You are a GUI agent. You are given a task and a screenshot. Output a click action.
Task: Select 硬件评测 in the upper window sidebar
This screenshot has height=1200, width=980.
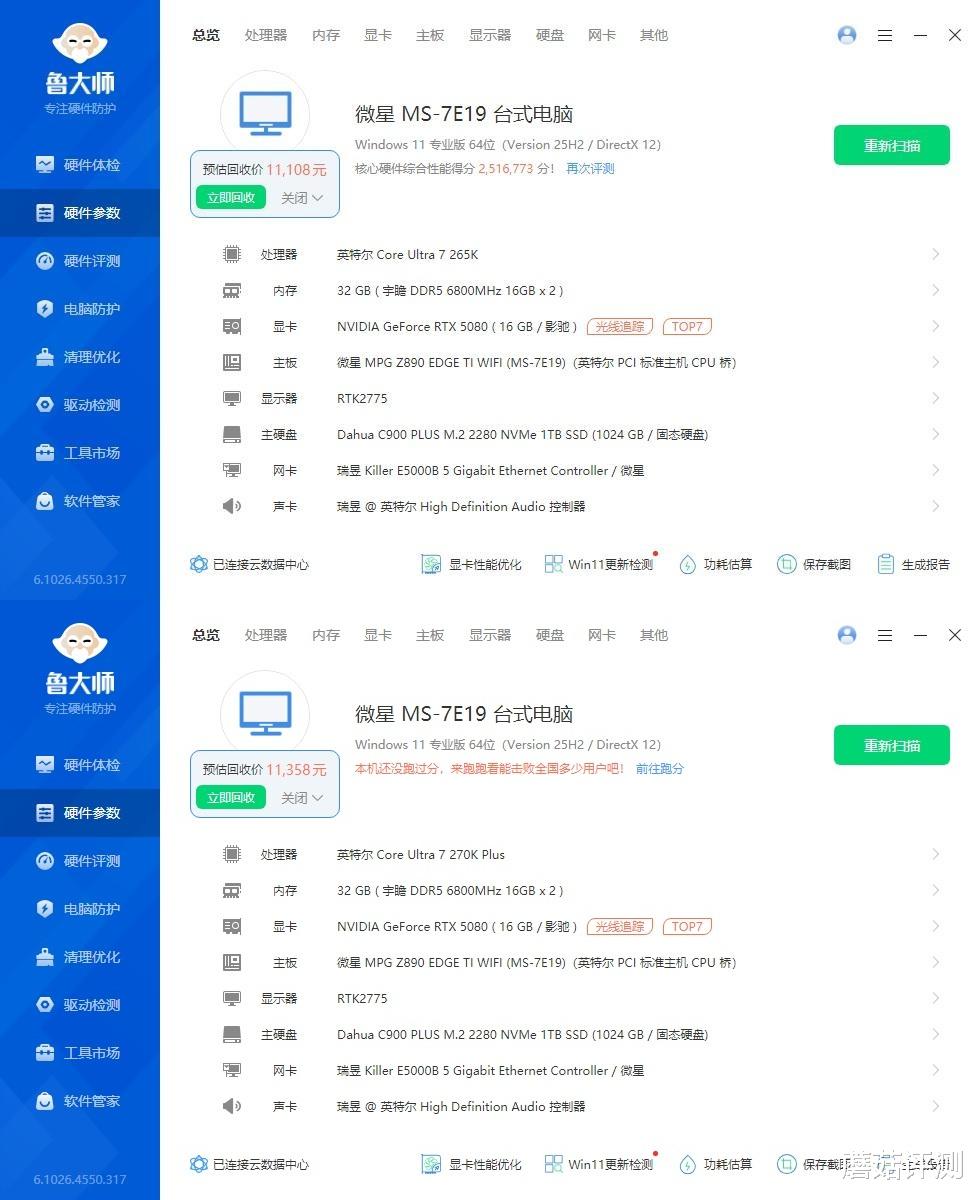[79, 261]
